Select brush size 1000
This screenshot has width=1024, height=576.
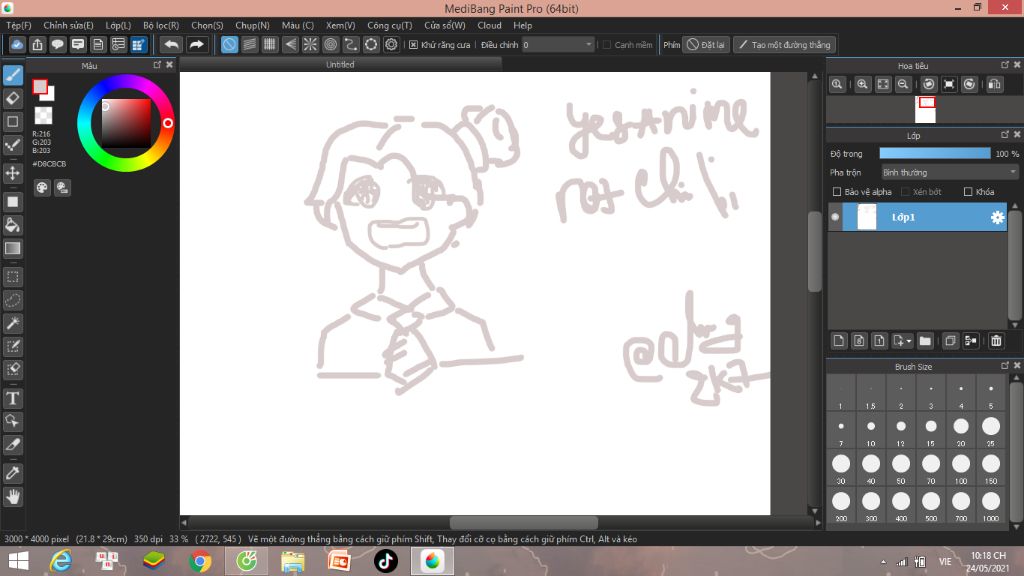[x=991, y=505]
